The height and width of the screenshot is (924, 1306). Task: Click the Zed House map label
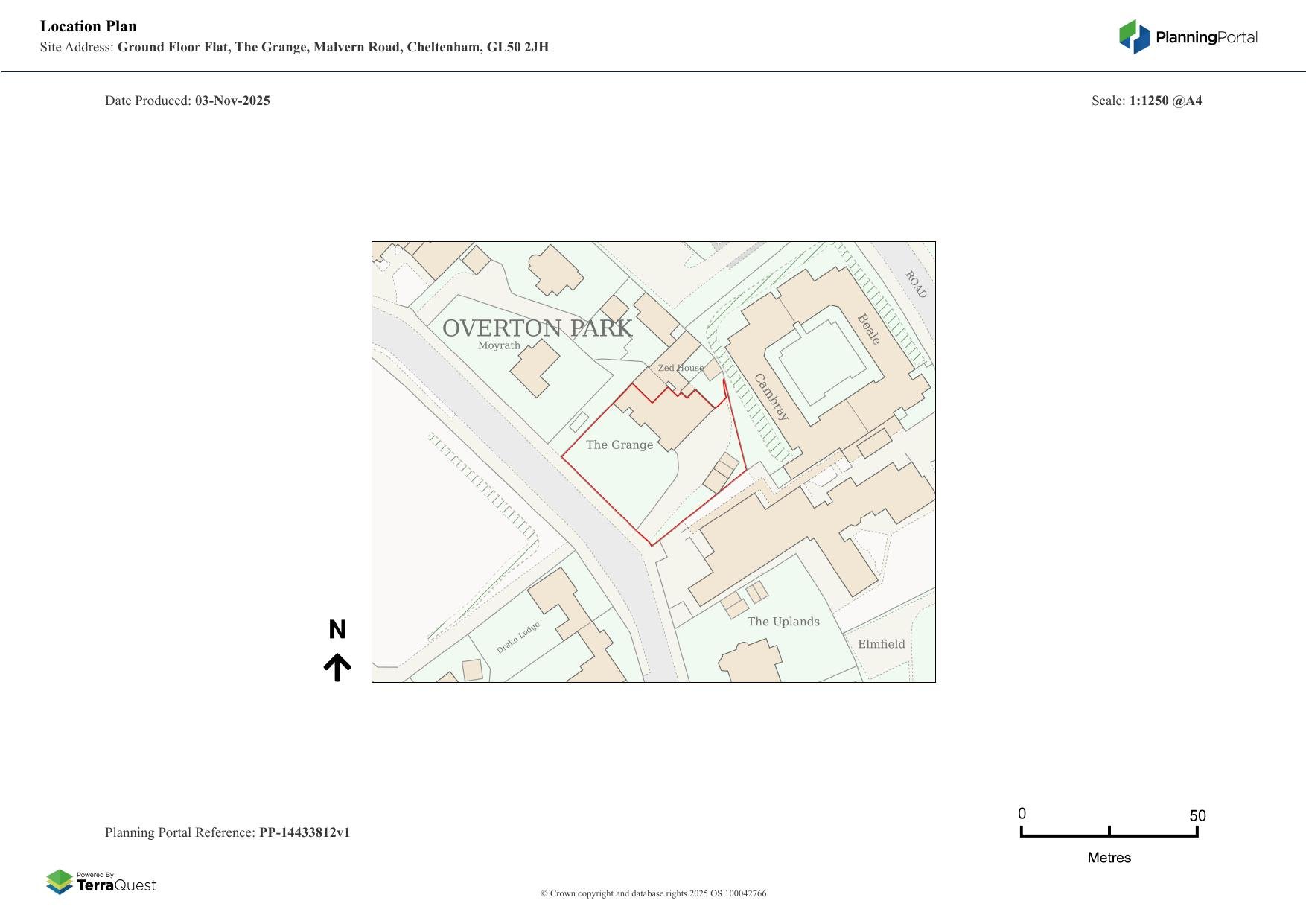pos(681,368)
